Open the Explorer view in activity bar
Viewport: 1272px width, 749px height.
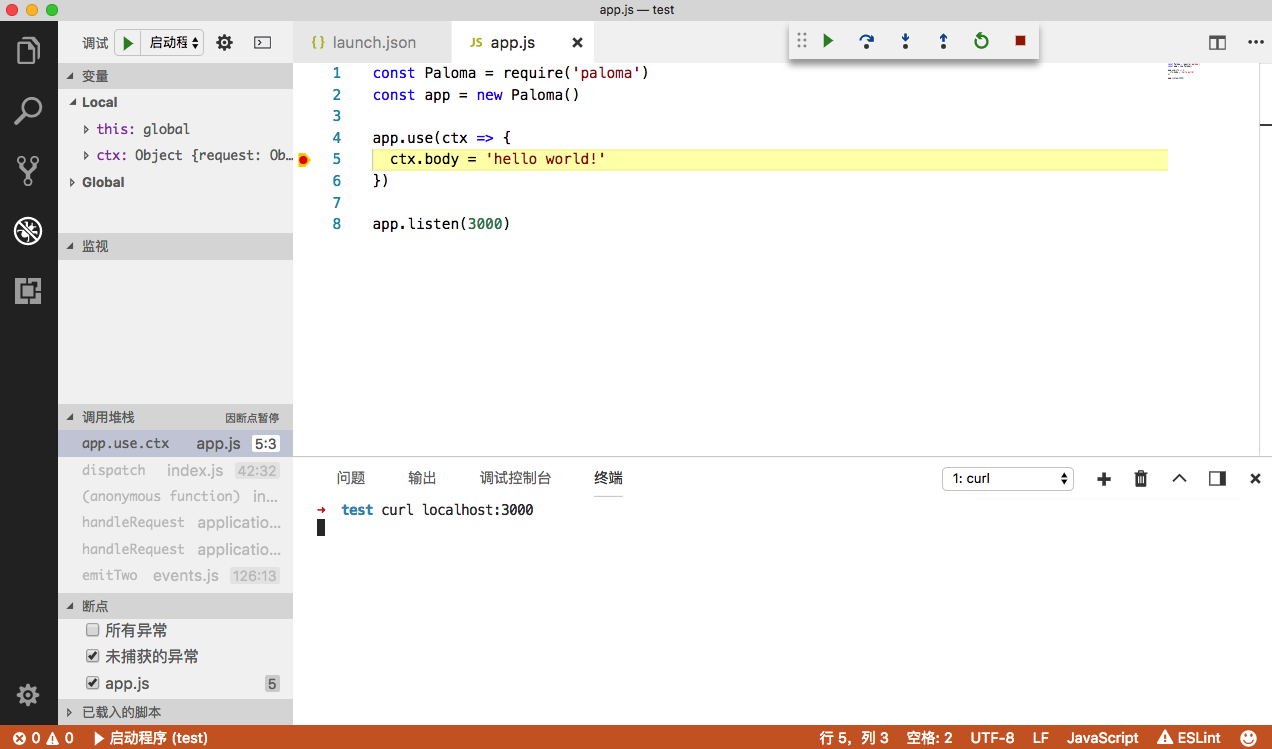click(28, 50)
